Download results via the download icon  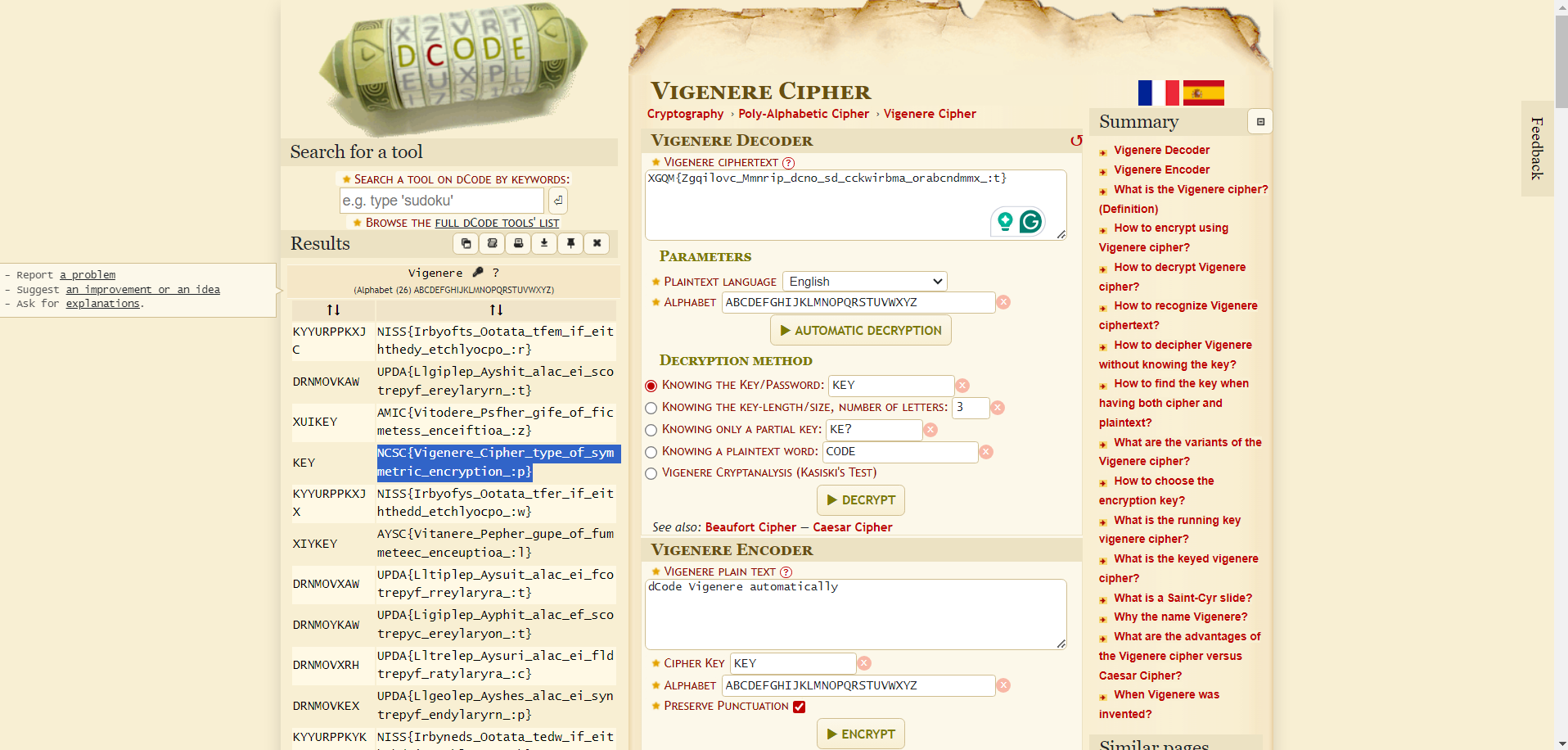coord(544,243)
